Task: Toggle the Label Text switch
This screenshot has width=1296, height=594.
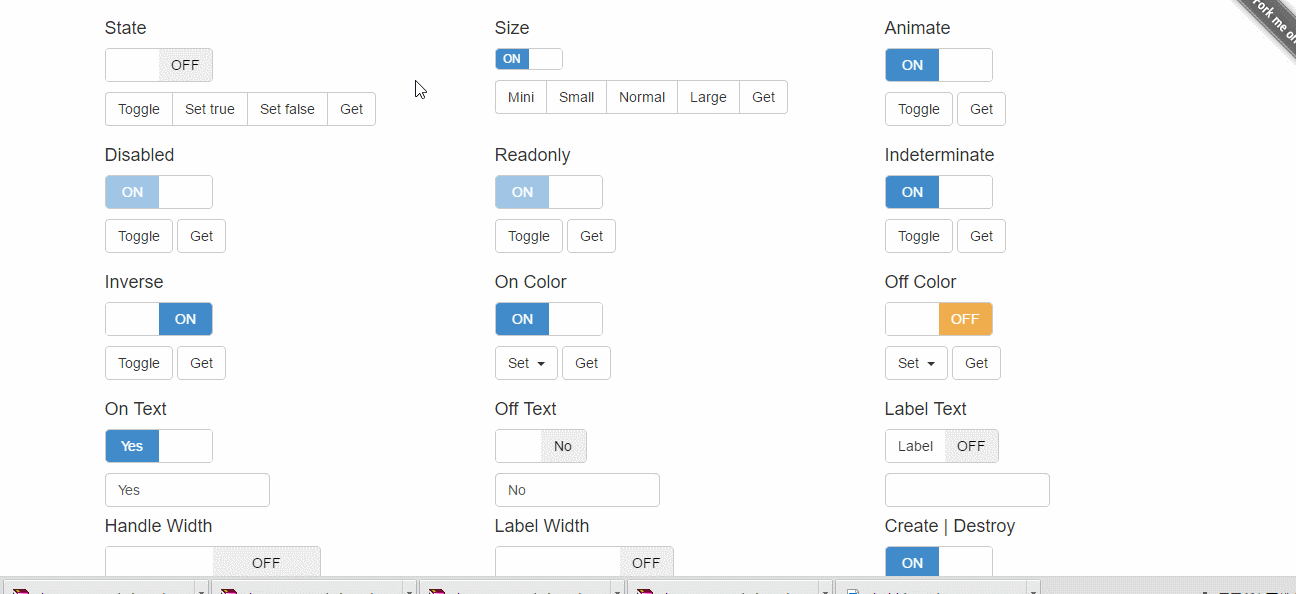Action: pos(941,446)
